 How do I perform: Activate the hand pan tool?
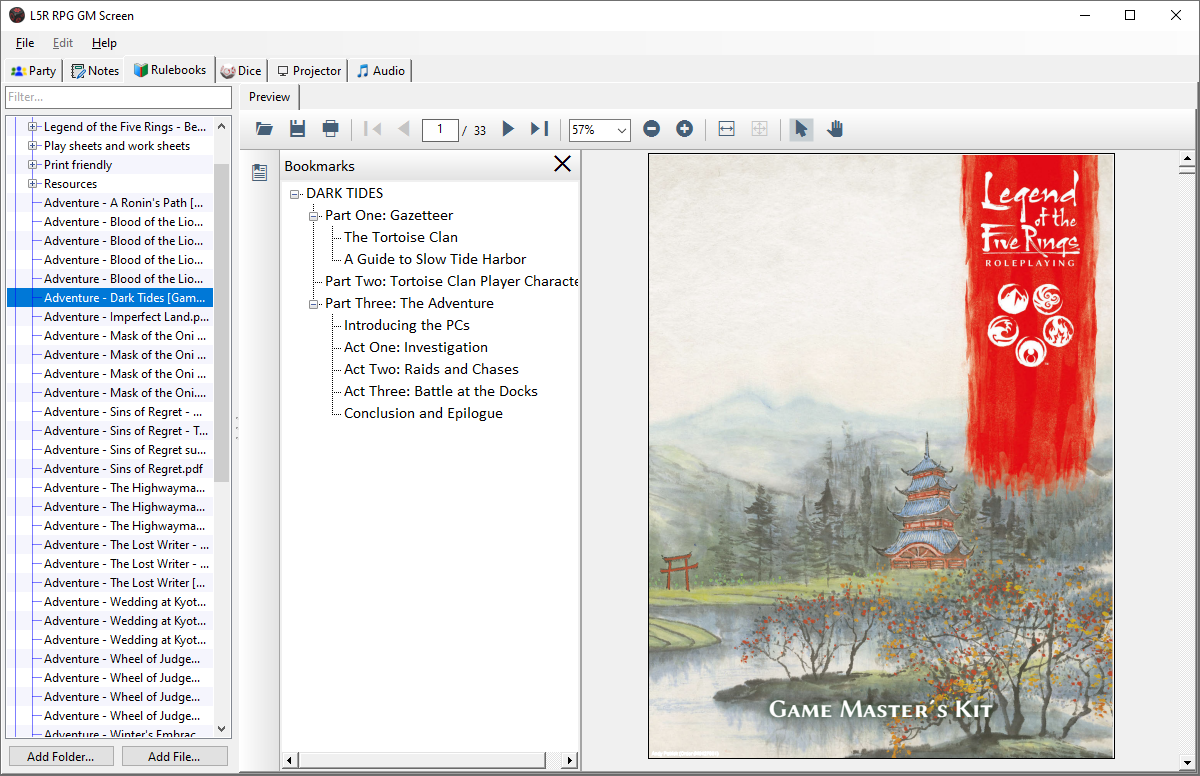pyautogui.click(x=834, y=129)
